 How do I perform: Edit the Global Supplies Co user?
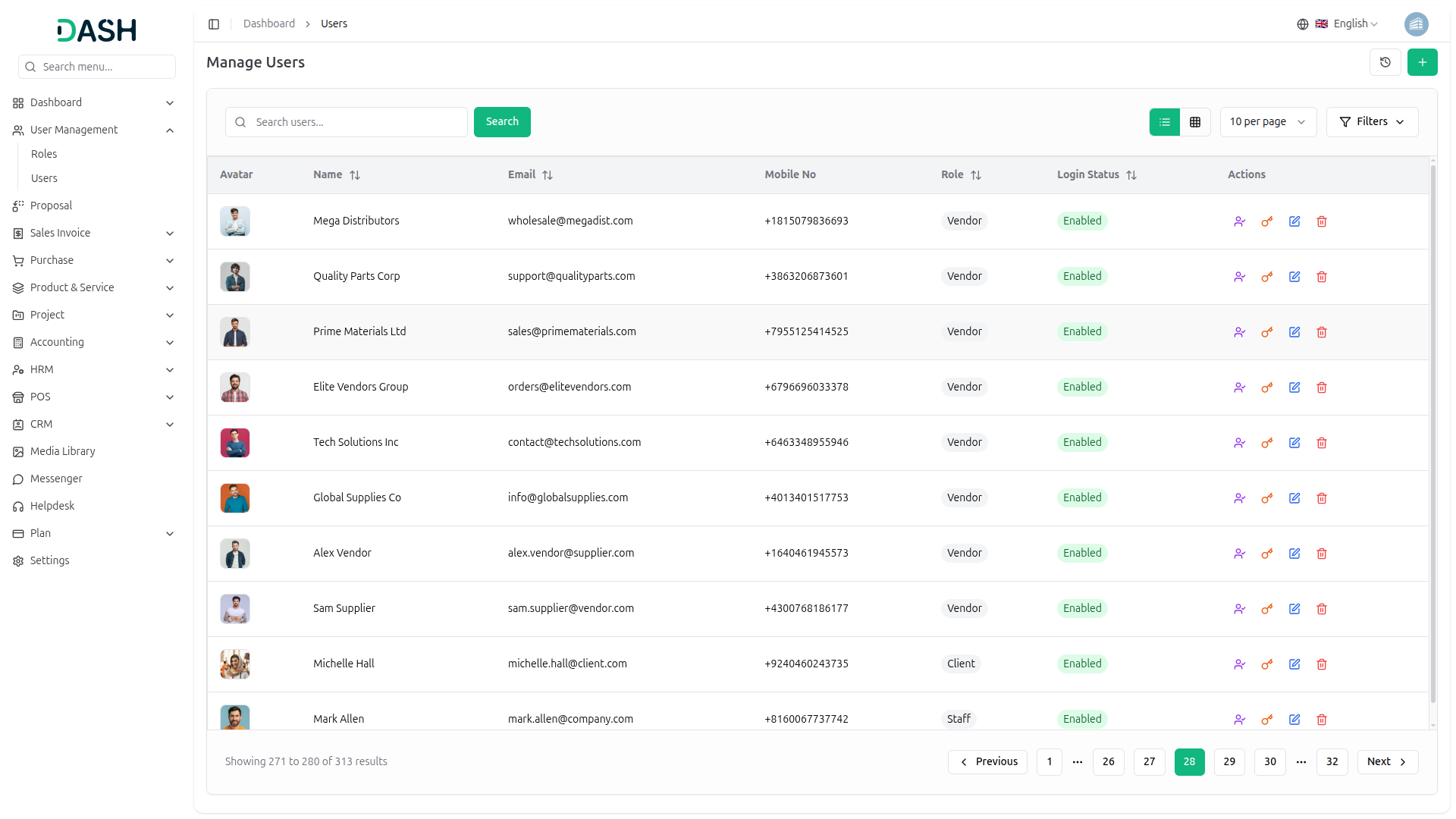(1294, 498)
